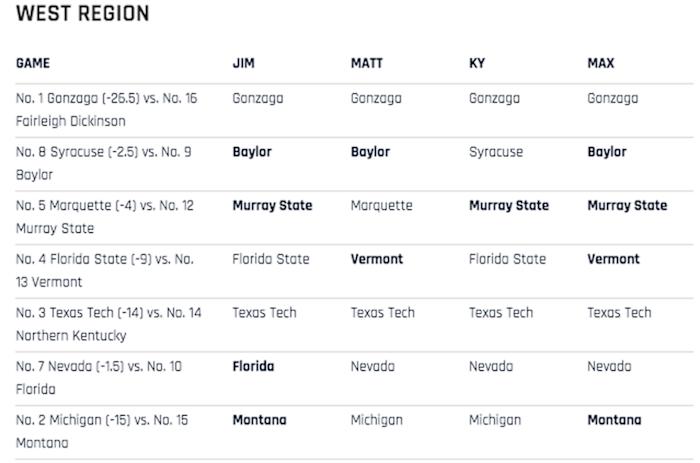Viewport: 700px width, 463px height.
Task: Click Jim's bold Baylor pick
Action: 251,152
